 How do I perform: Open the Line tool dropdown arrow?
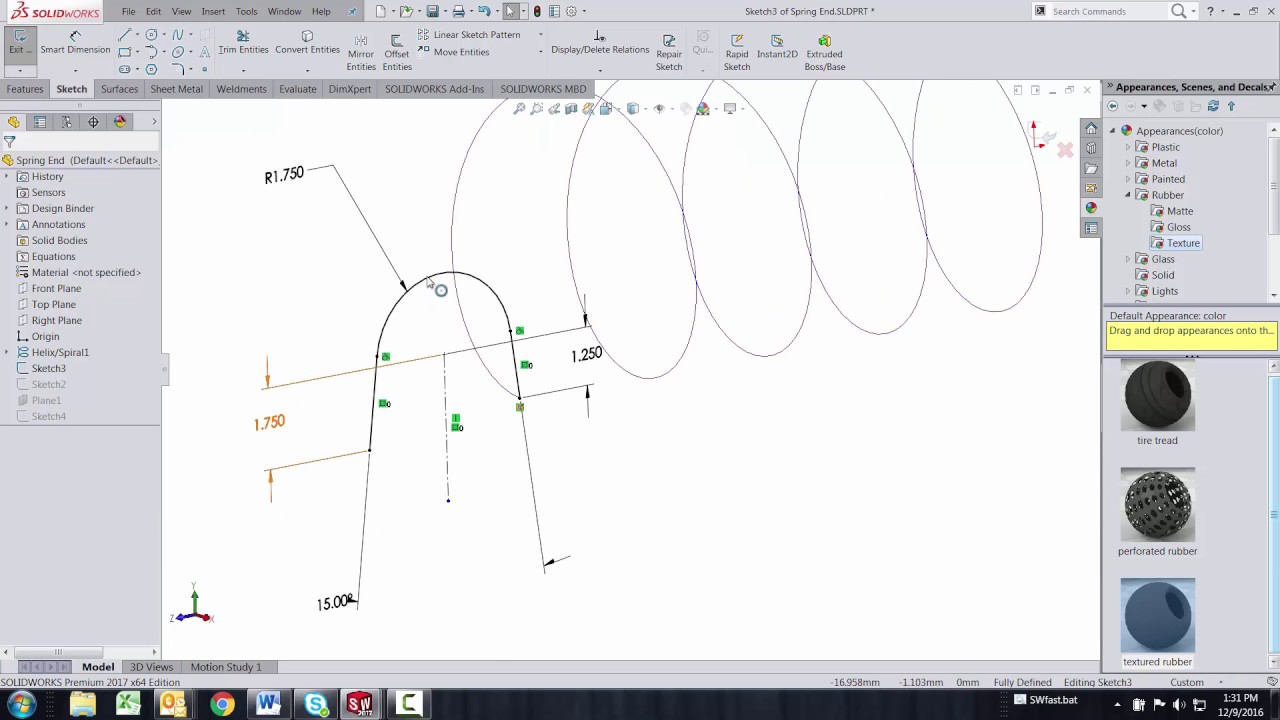(137, 35)
